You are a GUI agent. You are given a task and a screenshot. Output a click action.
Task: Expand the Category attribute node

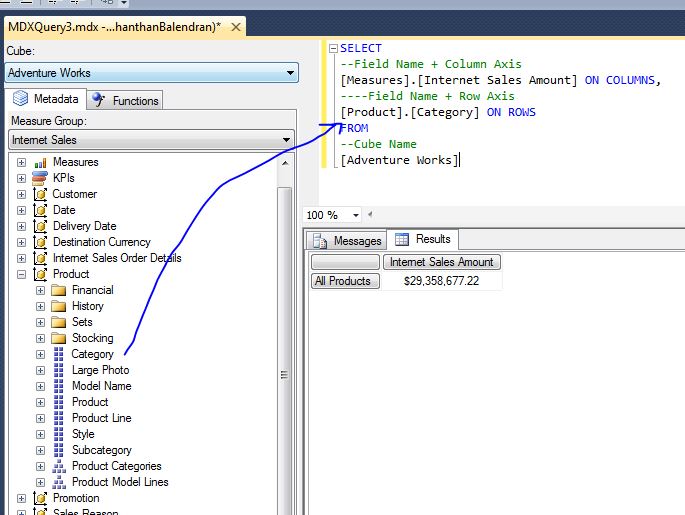click(40, 354)
